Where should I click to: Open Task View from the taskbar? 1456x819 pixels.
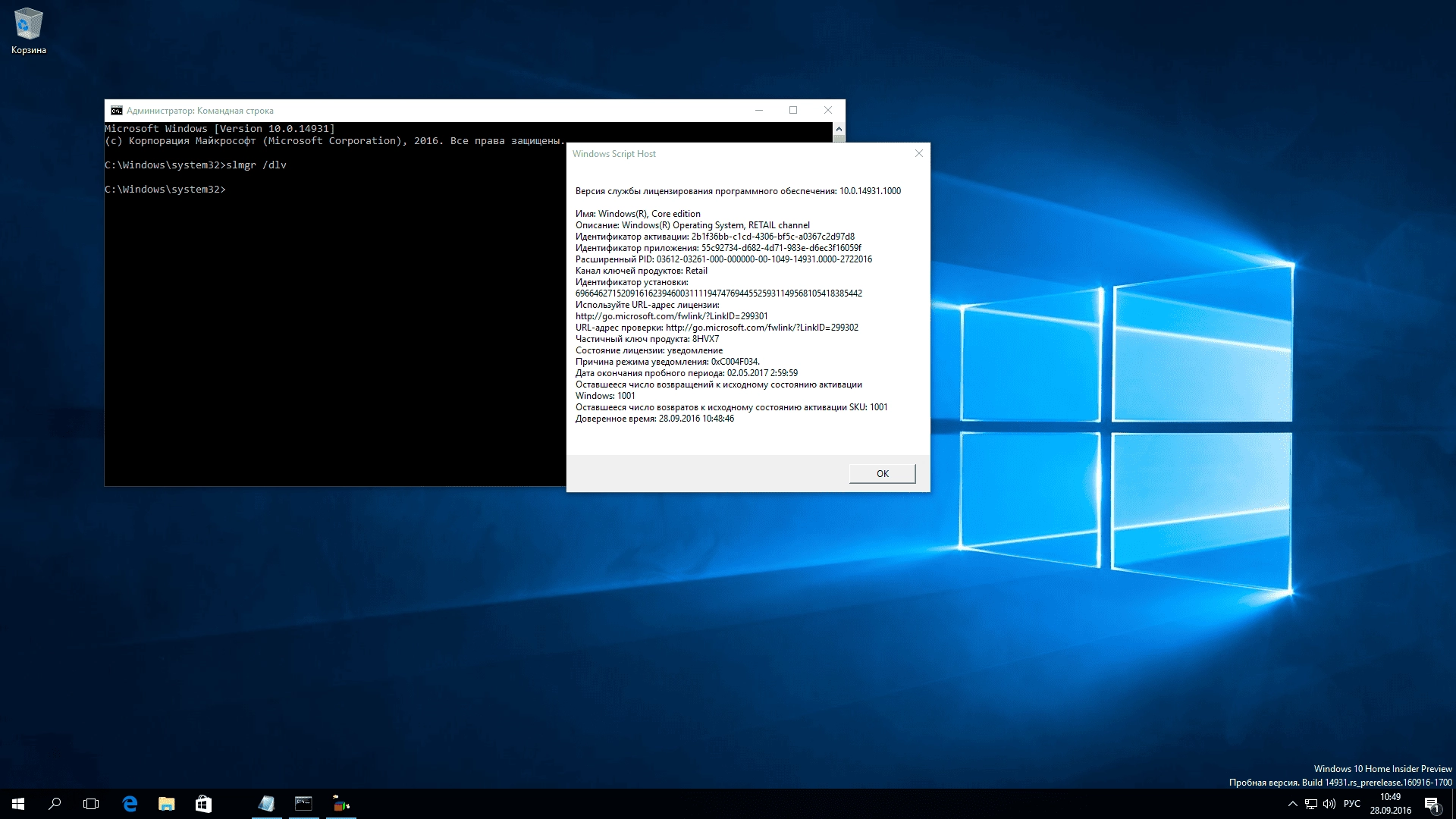[x=91, y=804]
